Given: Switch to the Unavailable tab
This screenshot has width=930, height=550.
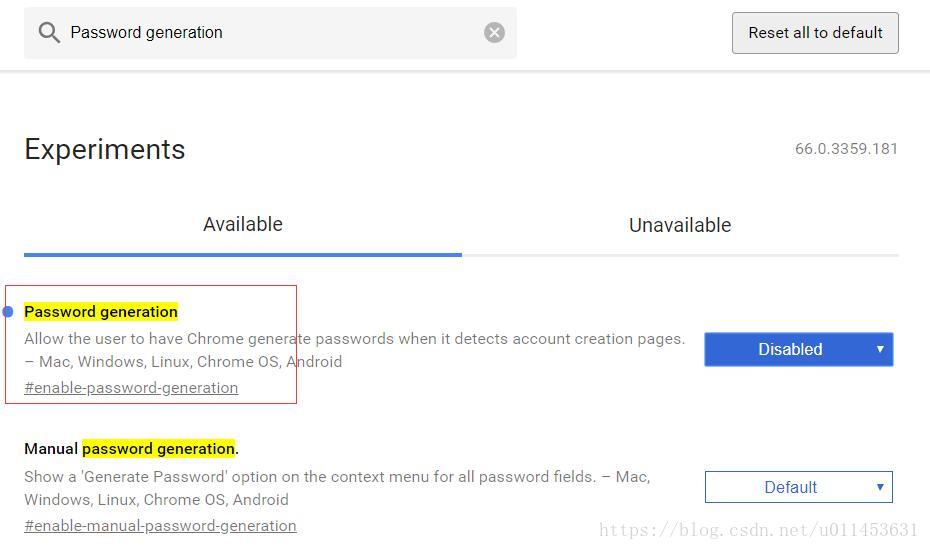Looking at the screenshot, I should [x=680, y=225].
